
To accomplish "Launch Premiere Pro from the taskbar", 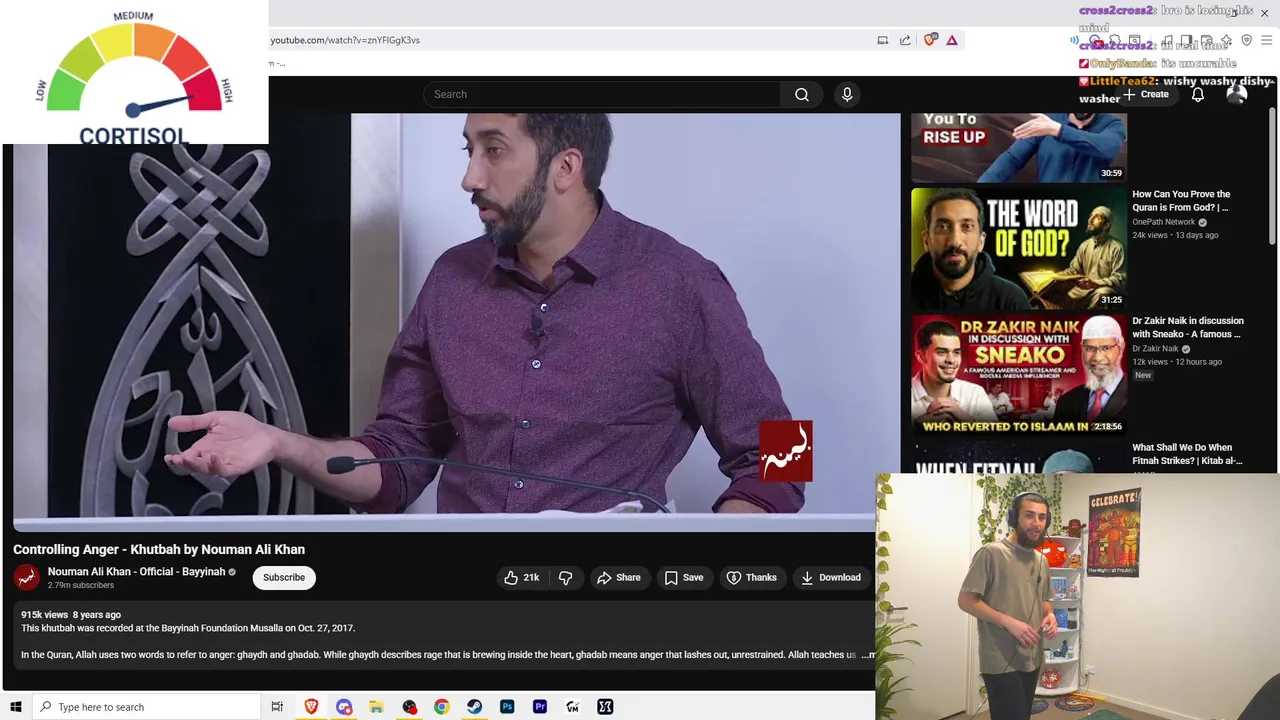I will point(540,707).
